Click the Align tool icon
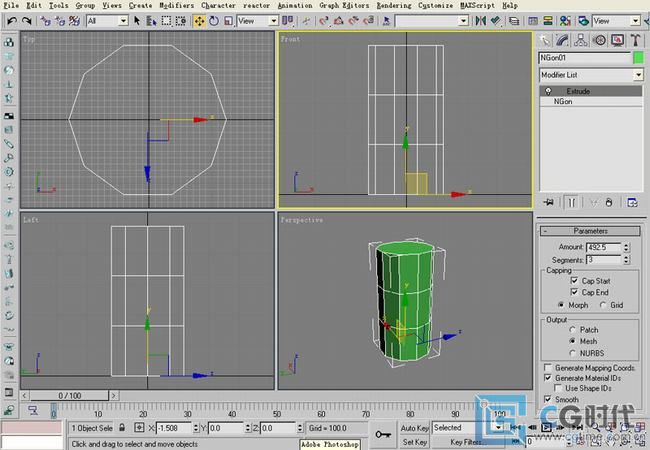The image size is (650, 450). 495,20
